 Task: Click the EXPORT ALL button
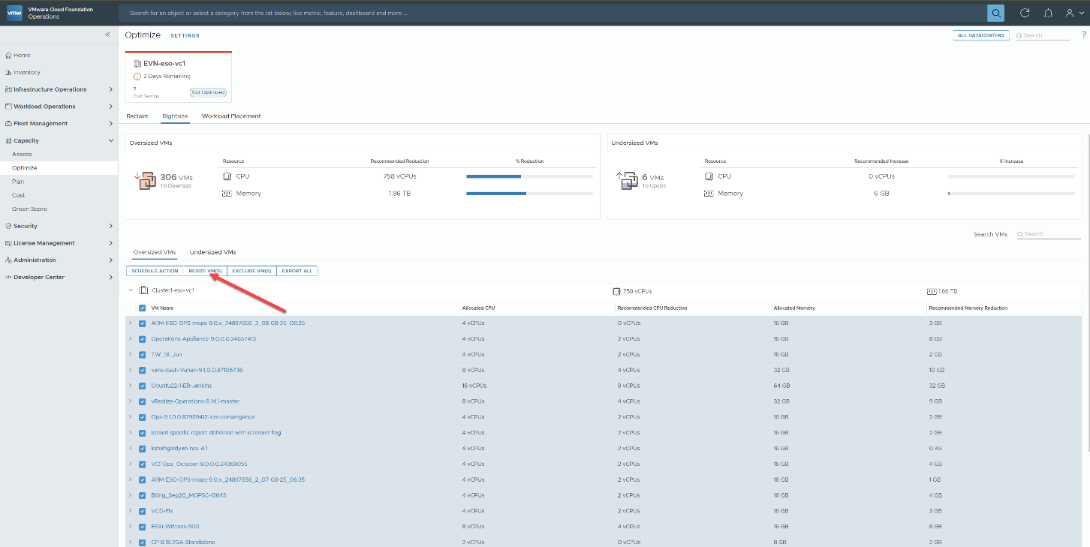coord(297,271)
